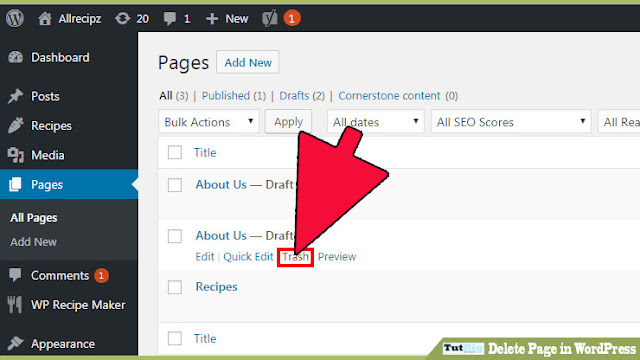Image resolution: width=640 pixels, height=360 pixels.
Task: Click the home icon beside Allrecipz
Action: click(x=45, y=18)
